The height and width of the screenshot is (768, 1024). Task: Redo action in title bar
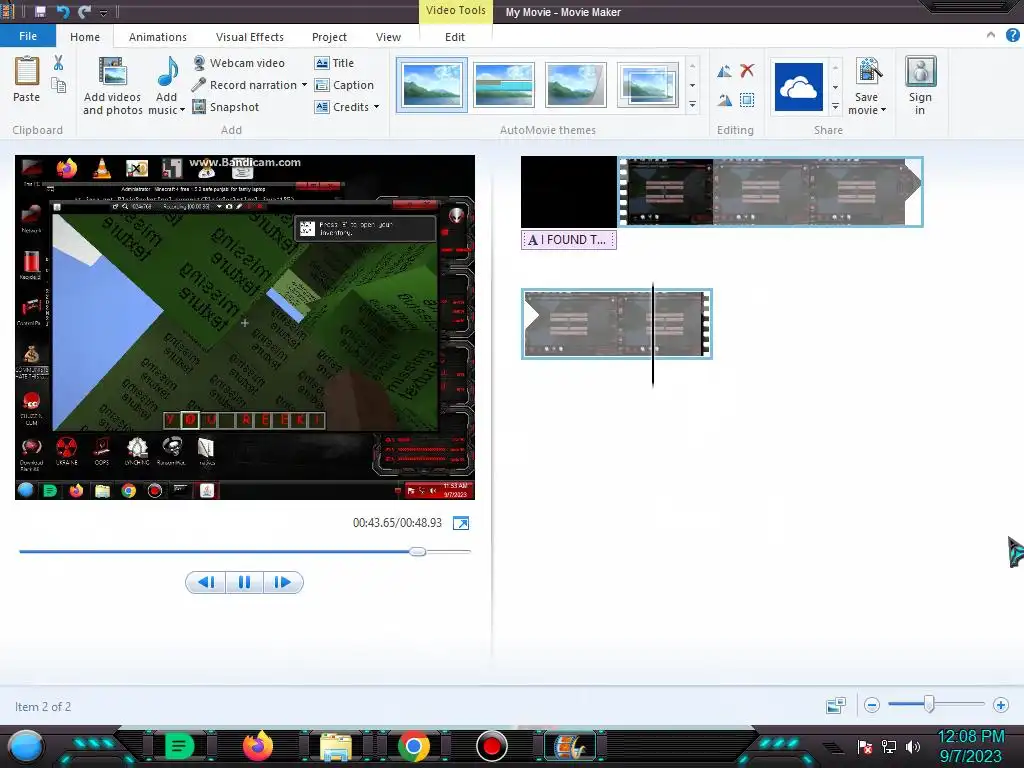tap(84, 12)
